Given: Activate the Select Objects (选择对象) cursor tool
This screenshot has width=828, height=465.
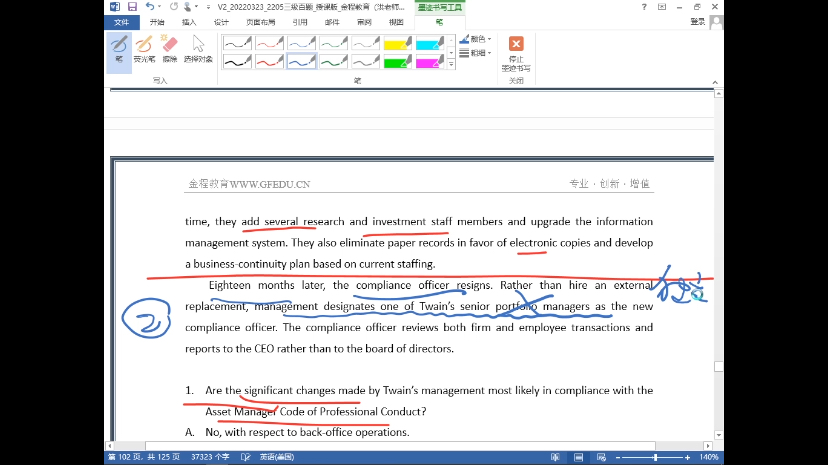Looking at the screenshot, I should (198, 48).
